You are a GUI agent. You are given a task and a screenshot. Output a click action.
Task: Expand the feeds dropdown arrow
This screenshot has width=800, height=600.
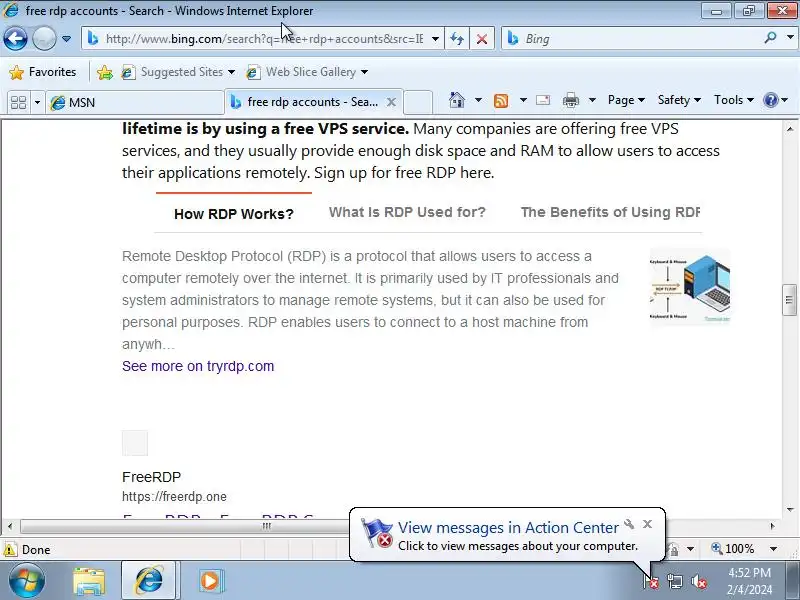[x=523, y=100]
